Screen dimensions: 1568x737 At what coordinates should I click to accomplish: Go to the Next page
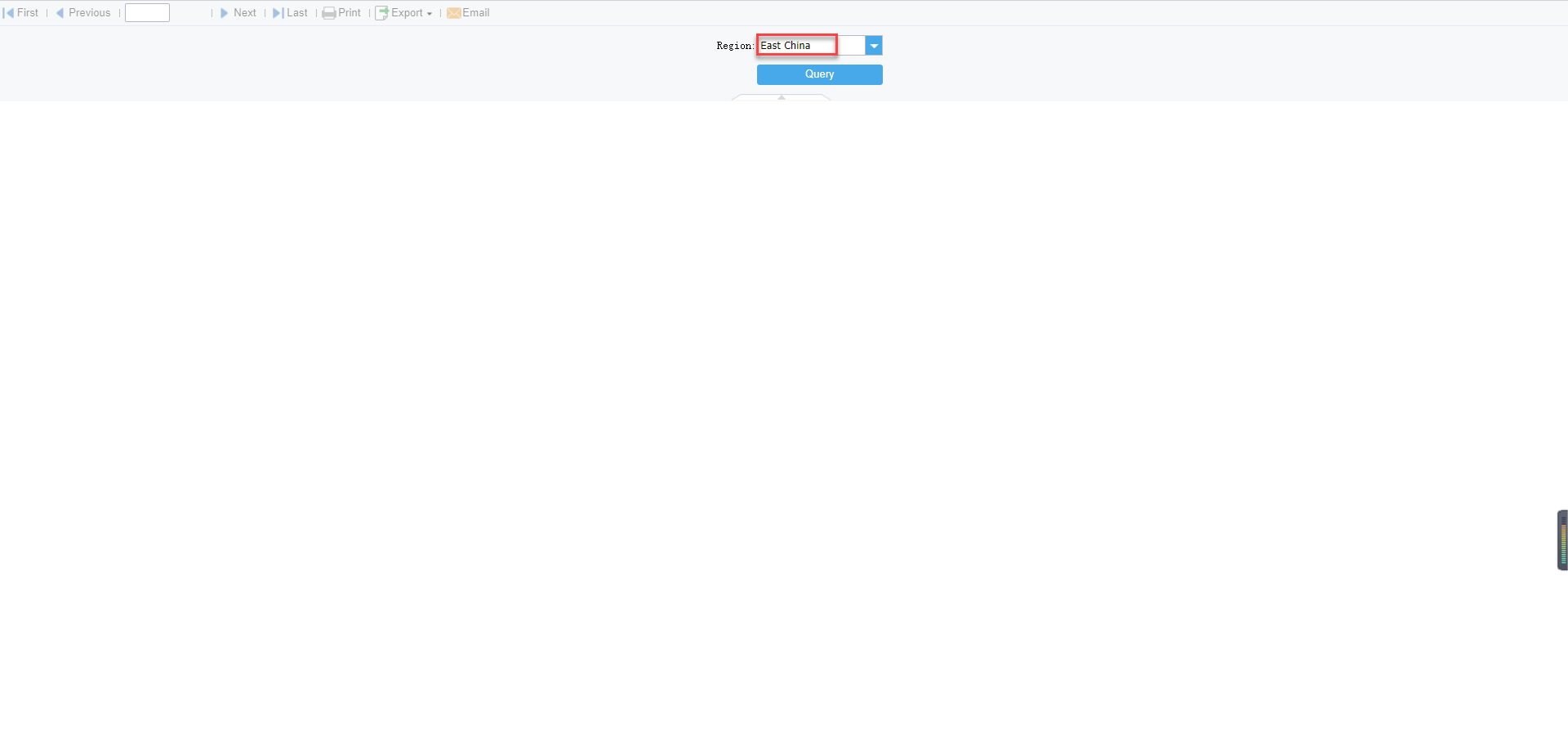pos(238,13)
